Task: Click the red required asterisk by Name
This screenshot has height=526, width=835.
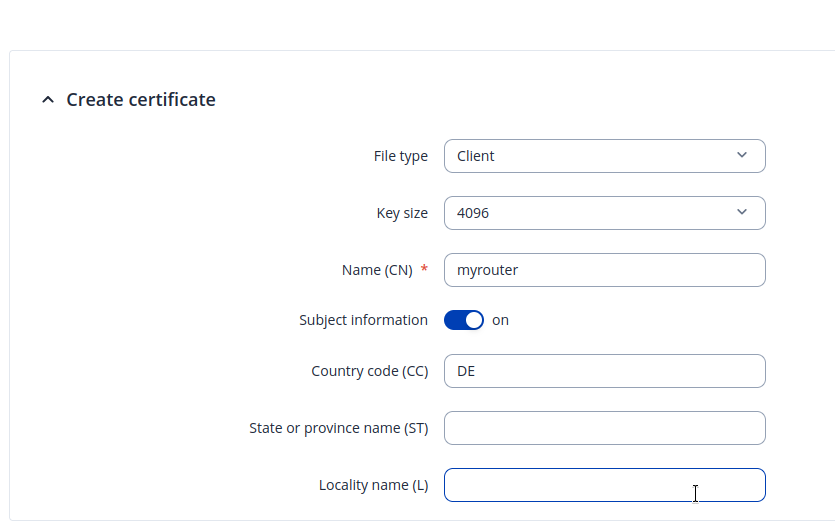Action: (x=424, y=269)
